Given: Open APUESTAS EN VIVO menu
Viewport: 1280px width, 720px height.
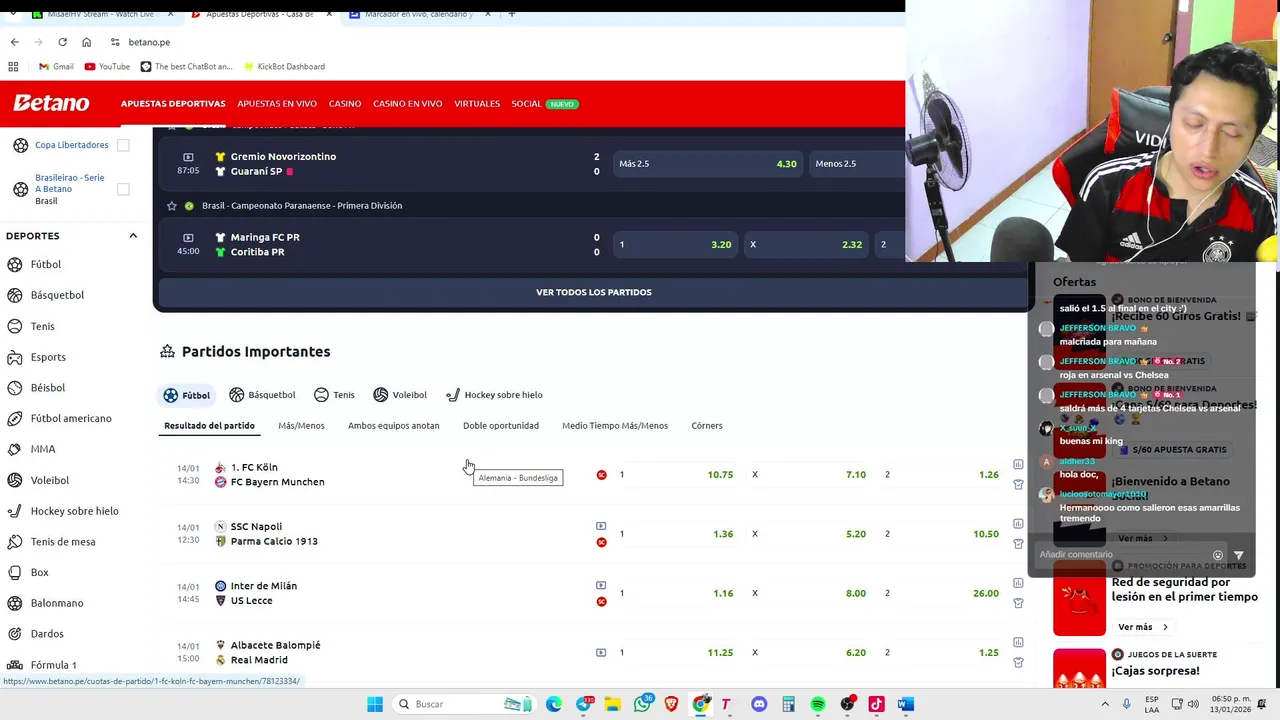Looking at the screenshot, I should [x=277, y=104].
